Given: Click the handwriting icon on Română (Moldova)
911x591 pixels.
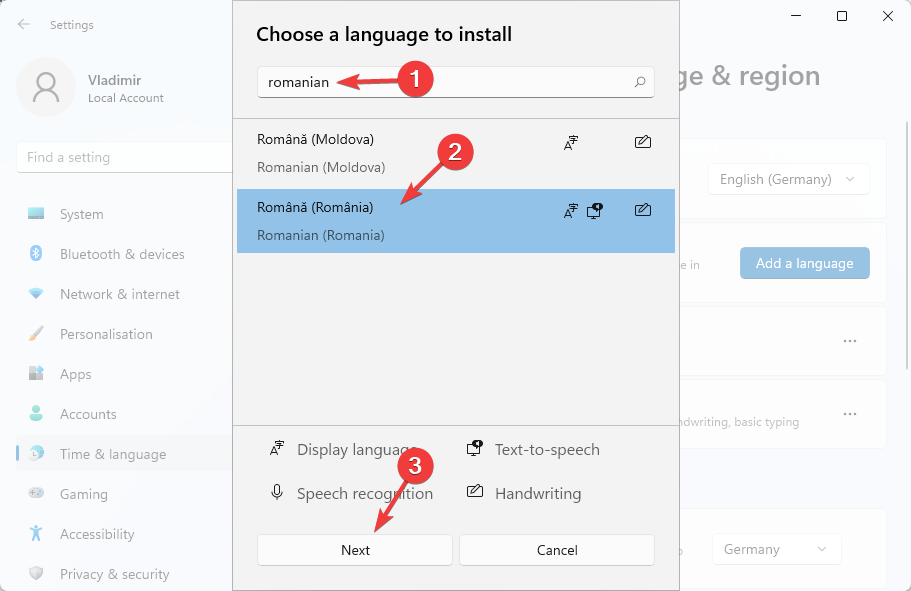Looking at the screenshot, I should pyautogui.click(x=643, y=142).
